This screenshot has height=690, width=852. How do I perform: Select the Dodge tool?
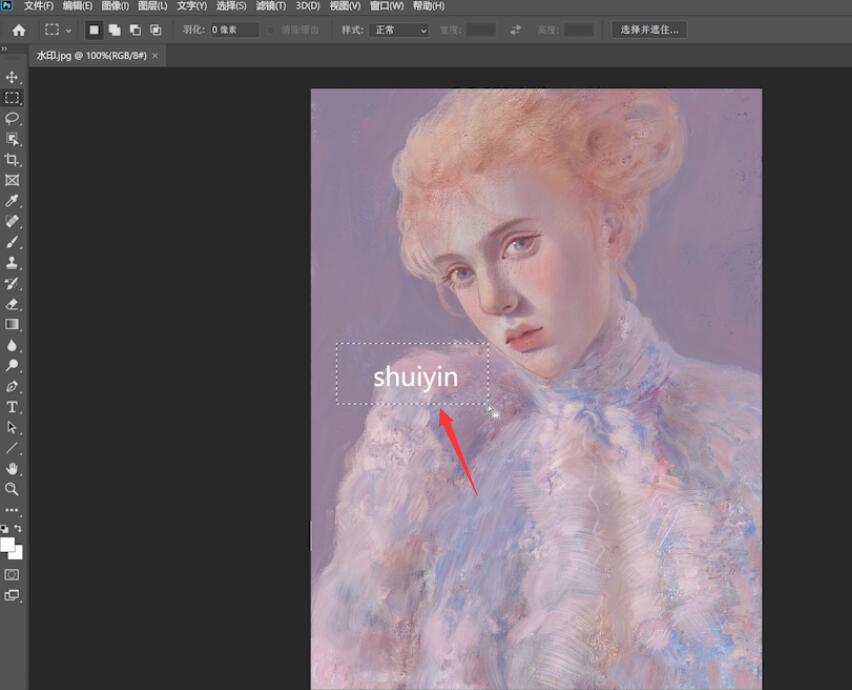11,366
